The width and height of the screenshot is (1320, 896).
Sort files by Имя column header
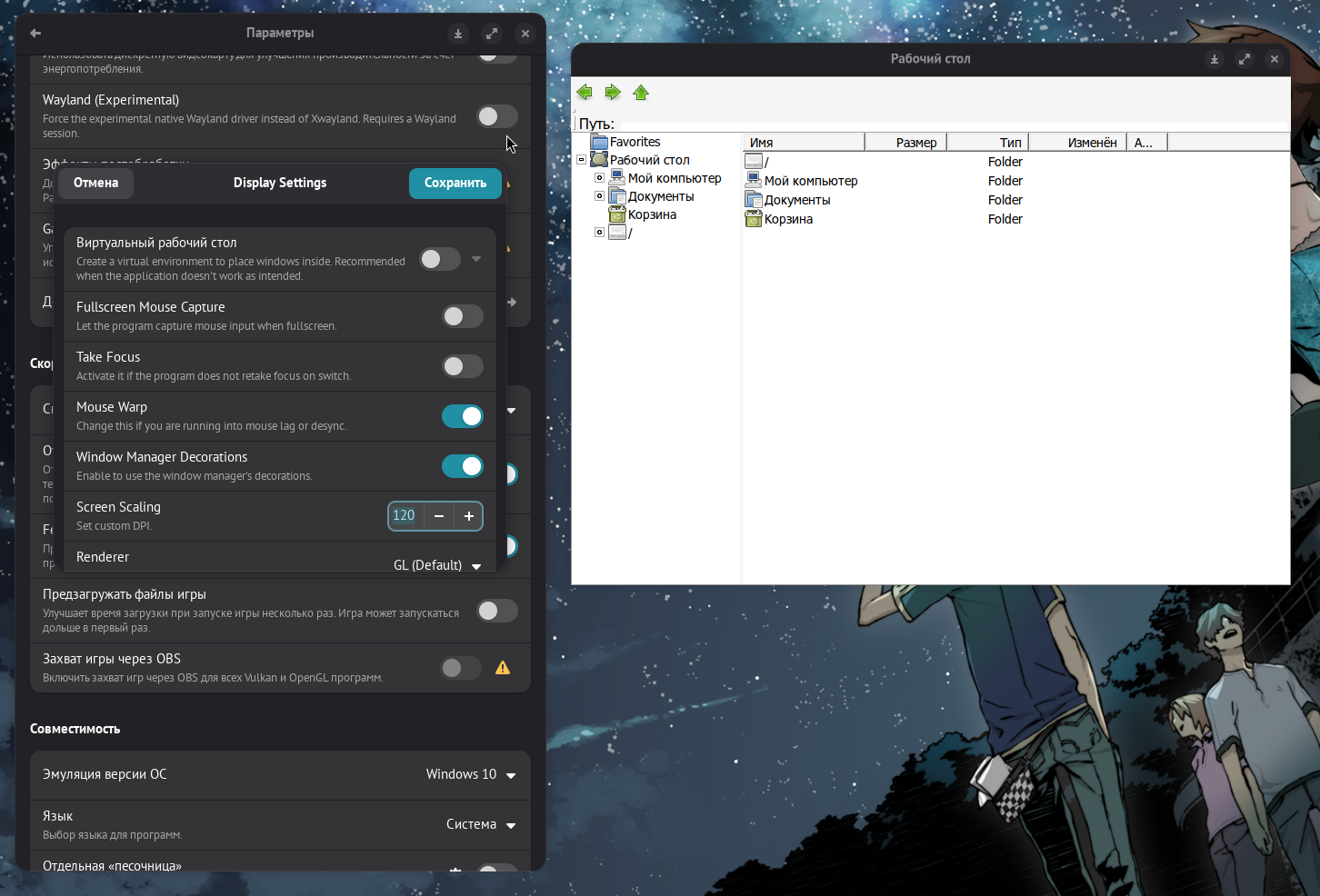click(804, 143)
